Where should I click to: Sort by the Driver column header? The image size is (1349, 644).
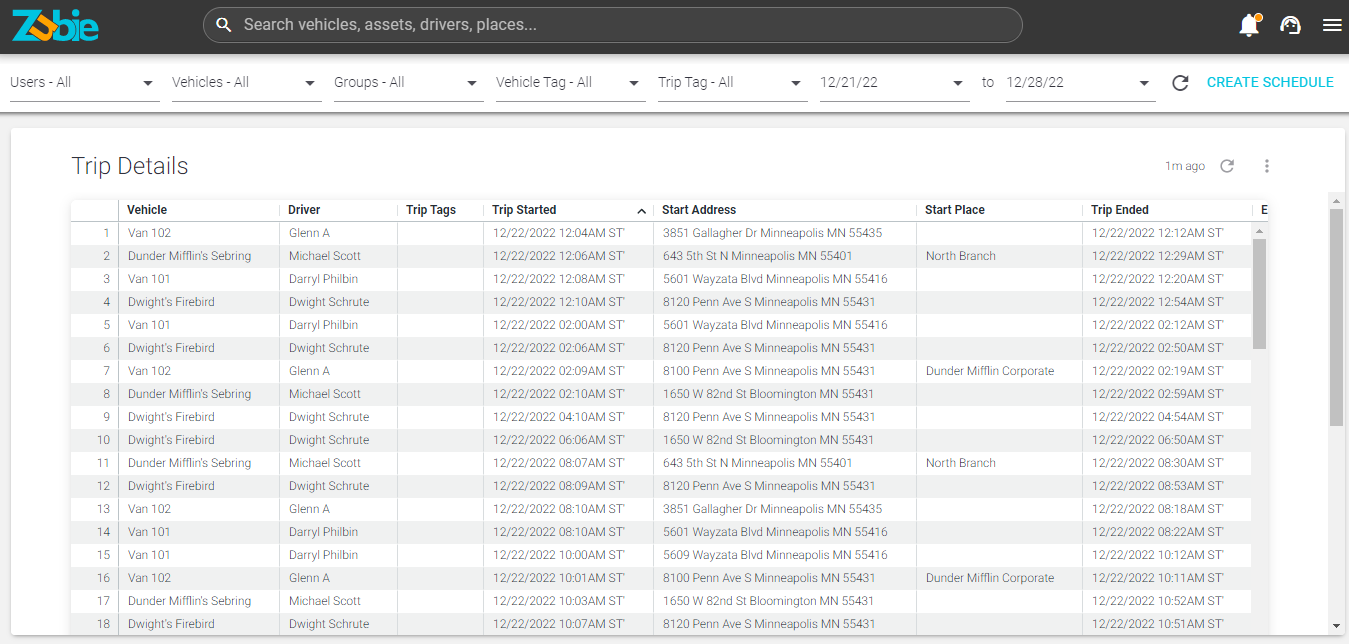click(304, 210)
